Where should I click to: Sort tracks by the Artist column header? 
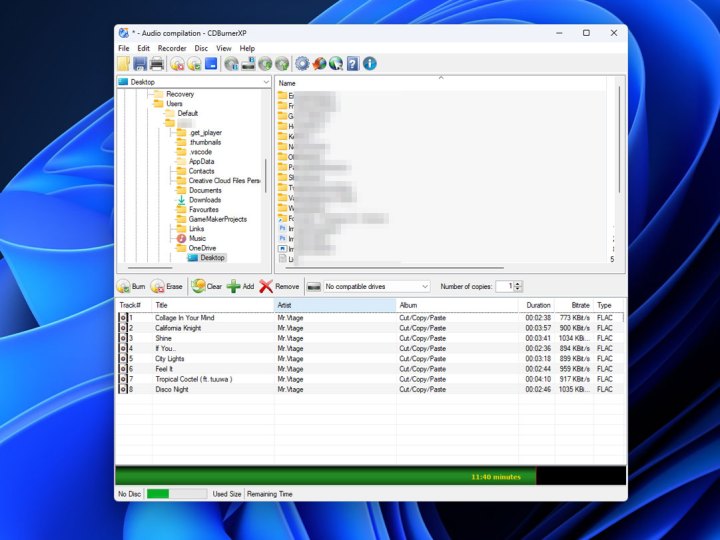coord(335,305)
